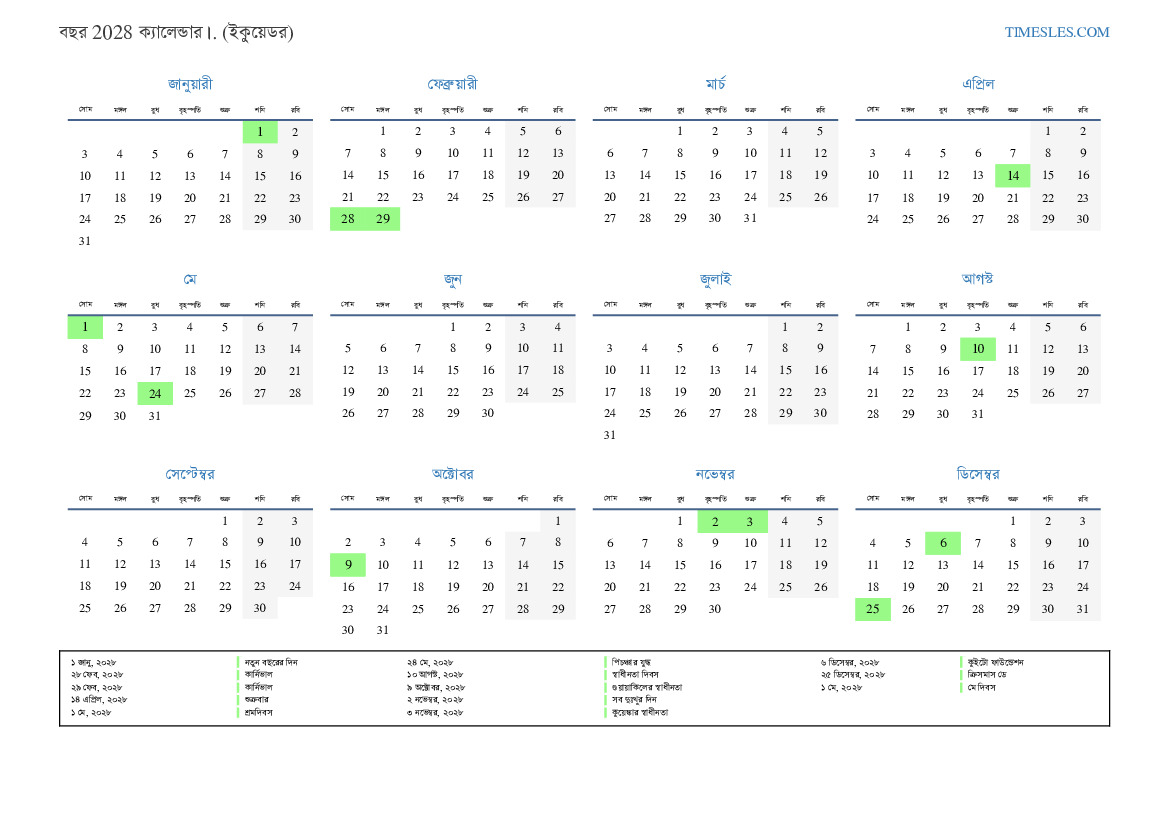Select date 31 in জুলাই

pyautogui.click(x=610, y=435)
